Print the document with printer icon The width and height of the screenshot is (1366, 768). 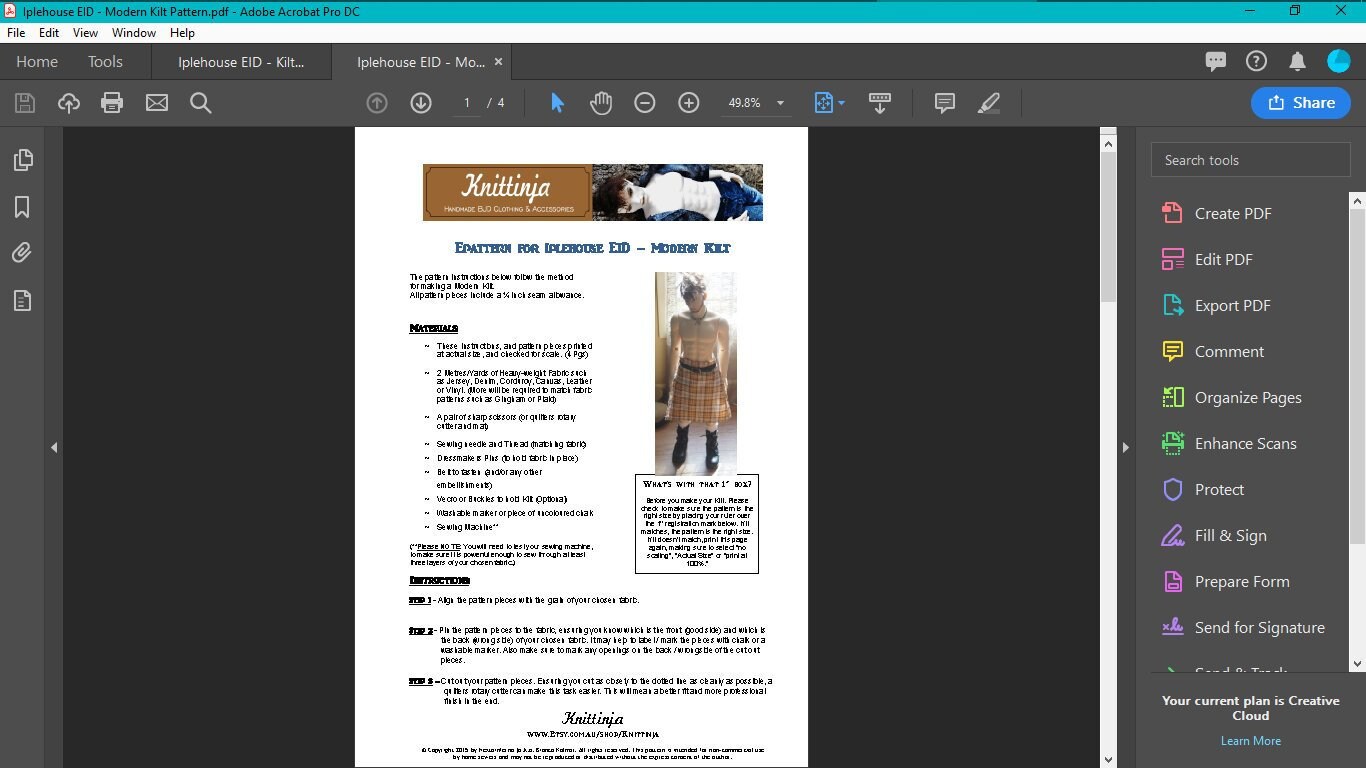pyautogui.click(x=112, y=103)
